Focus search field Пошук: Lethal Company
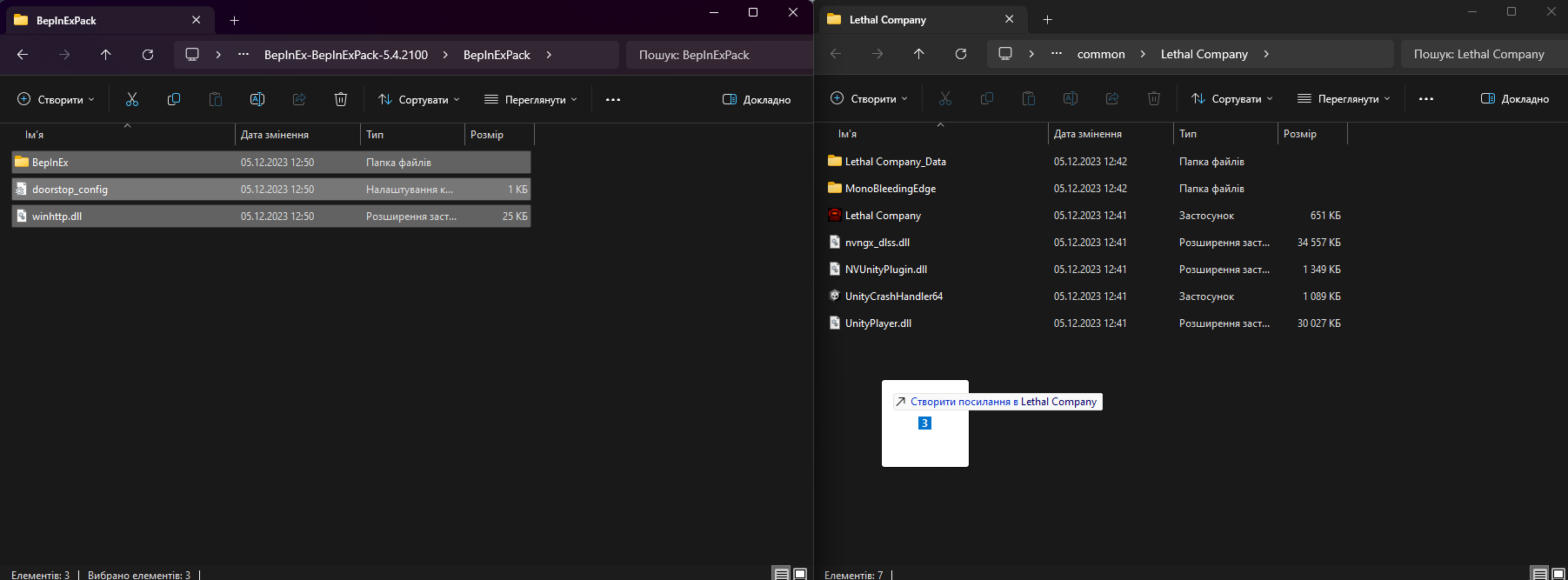 point(1483,54)
